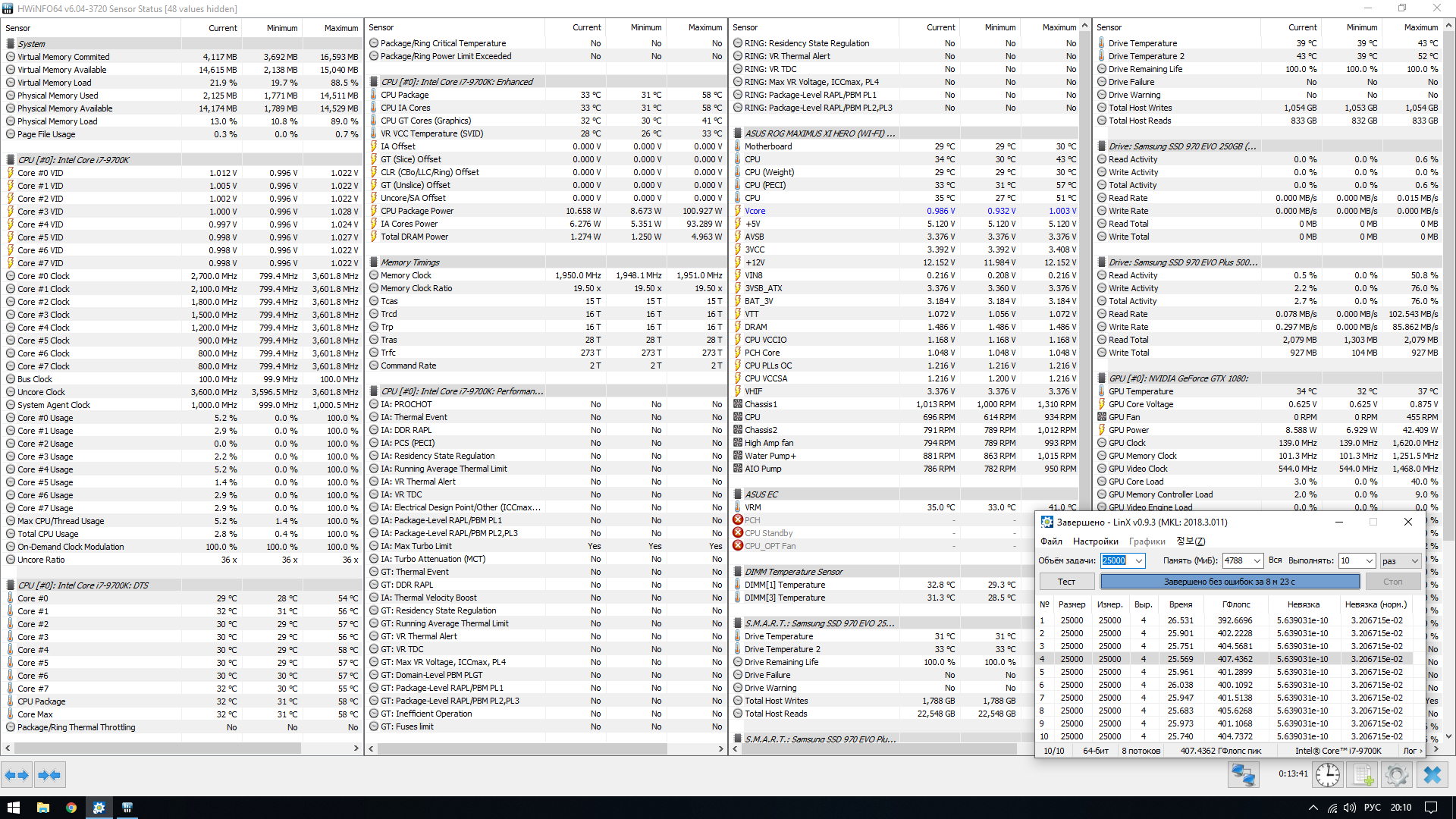Click the clock reset timer icon
Screen dimensions: 1456x819
click(1327, 775)
